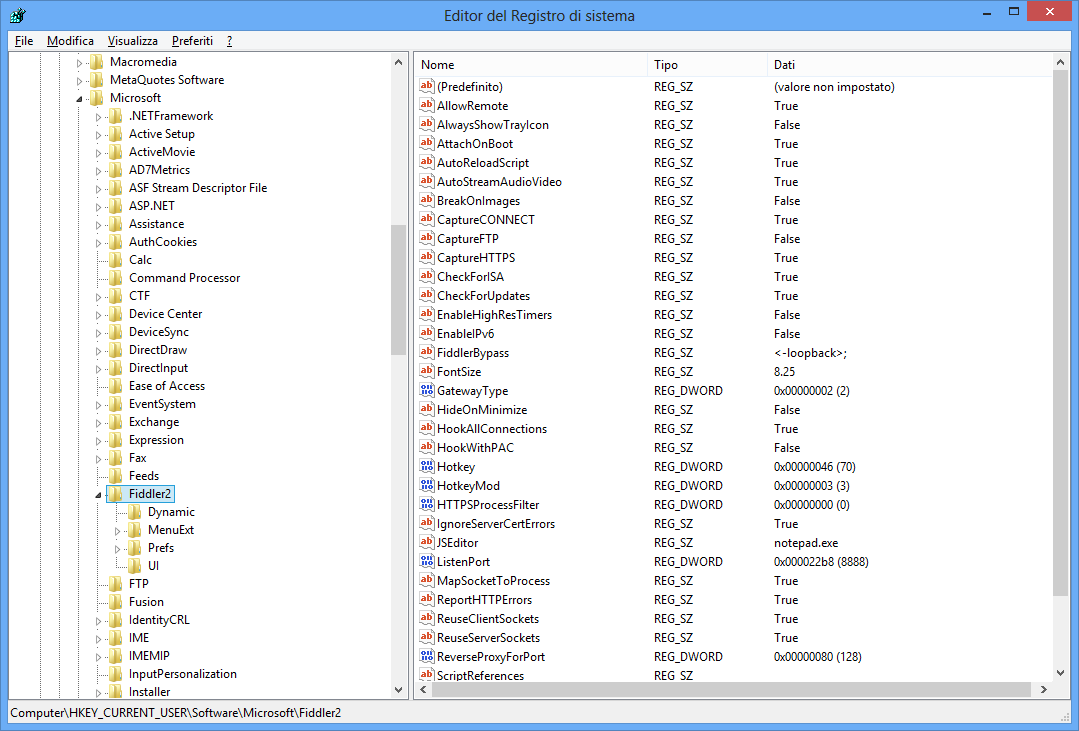
Task: Expand the MenuExt subkey
Action: [x=118, y=531]
